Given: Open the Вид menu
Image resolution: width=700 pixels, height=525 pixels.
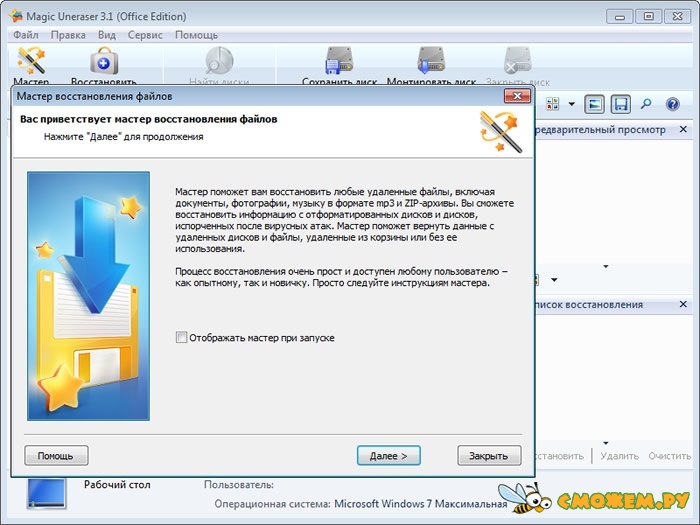Looking at the screenshot, I should click(x=107, y=35).
